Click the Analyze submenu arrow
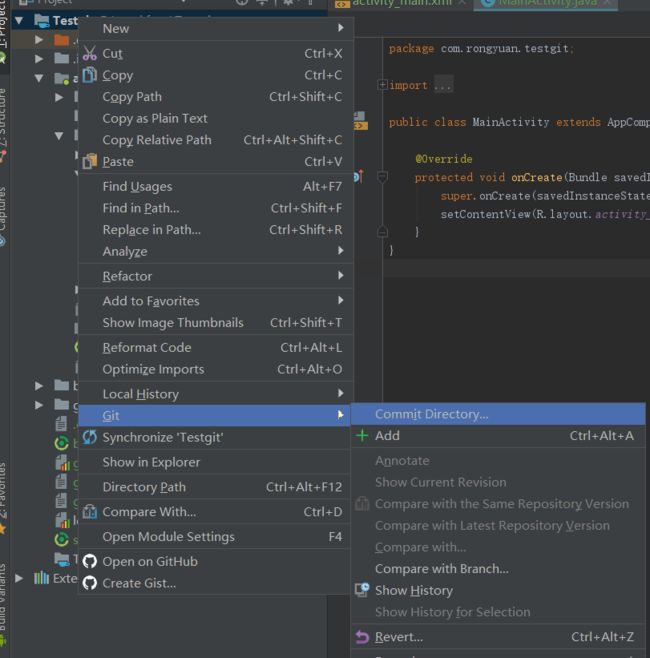The height and width of the screenshot is (658, 650). [x=341, y=251]
